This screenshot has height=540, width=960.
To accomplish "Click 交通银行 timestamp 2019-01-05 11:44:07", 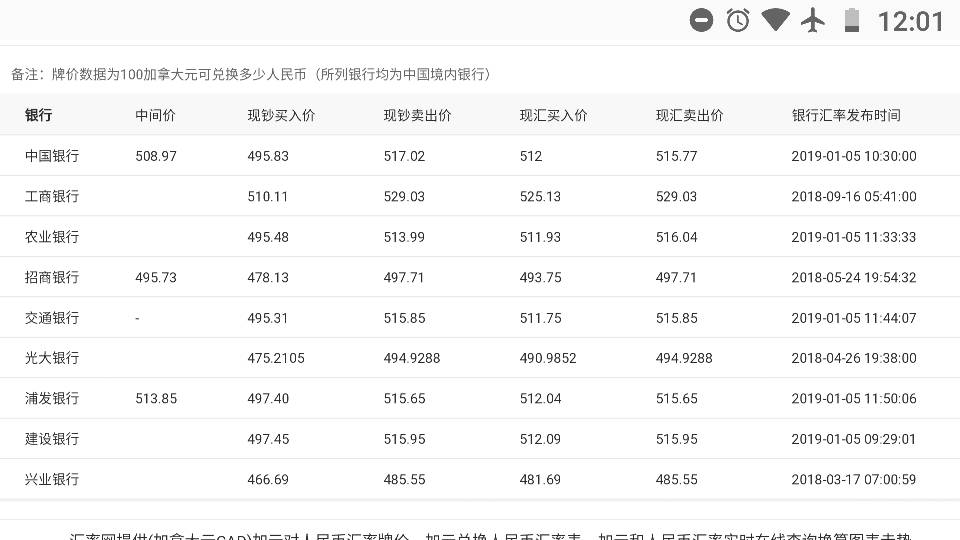I will [x=854, y=318].
